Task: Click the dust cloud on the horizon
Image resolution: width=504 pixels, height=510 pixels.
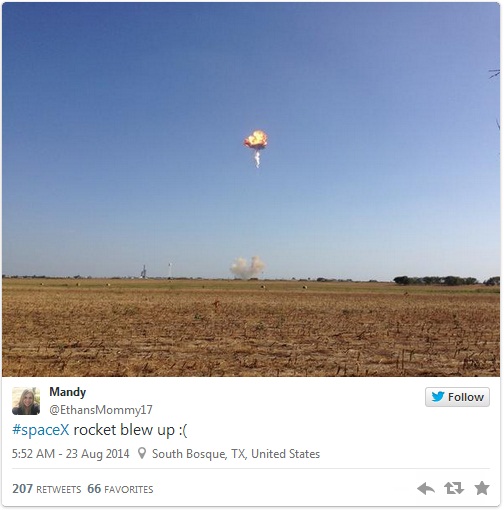Action: click(247, 267)
